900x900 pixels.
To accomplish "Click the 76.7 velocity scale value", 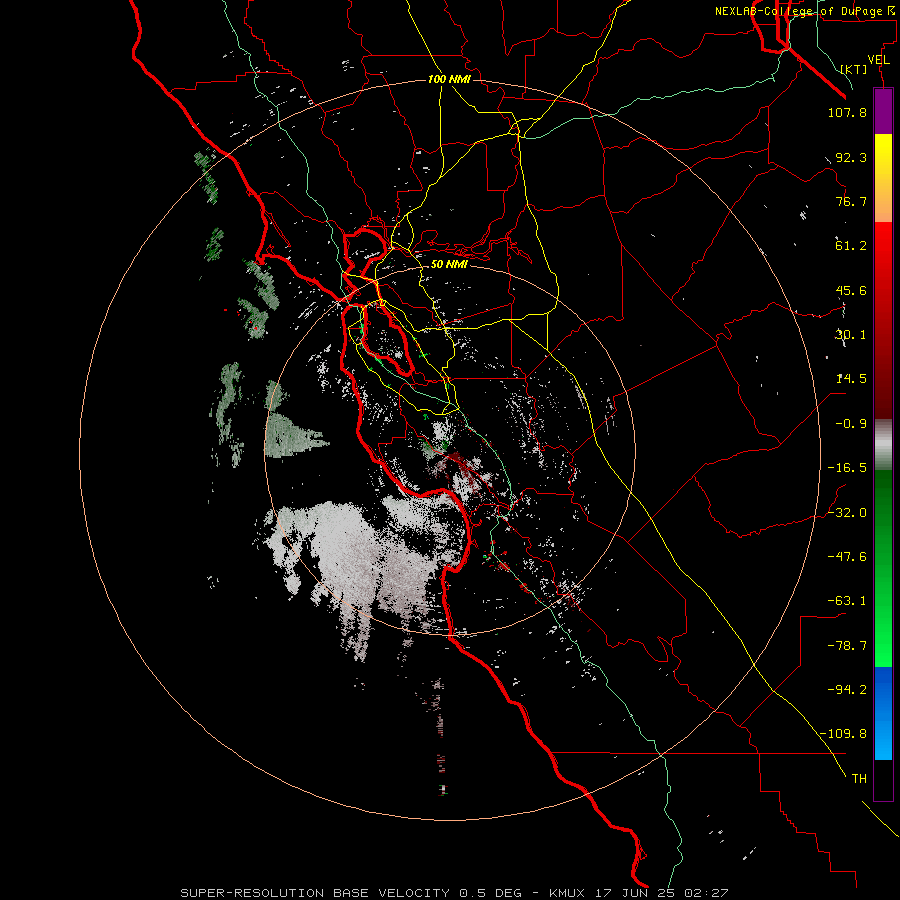I will pyautogui.click(x=851, y=201).
